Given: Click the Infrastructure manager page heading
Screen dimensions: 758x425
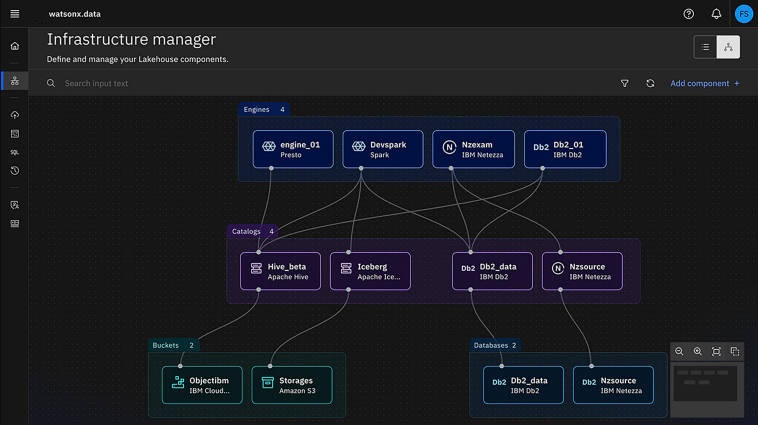Looking at the screenshot, I should [x=131, y=39].
